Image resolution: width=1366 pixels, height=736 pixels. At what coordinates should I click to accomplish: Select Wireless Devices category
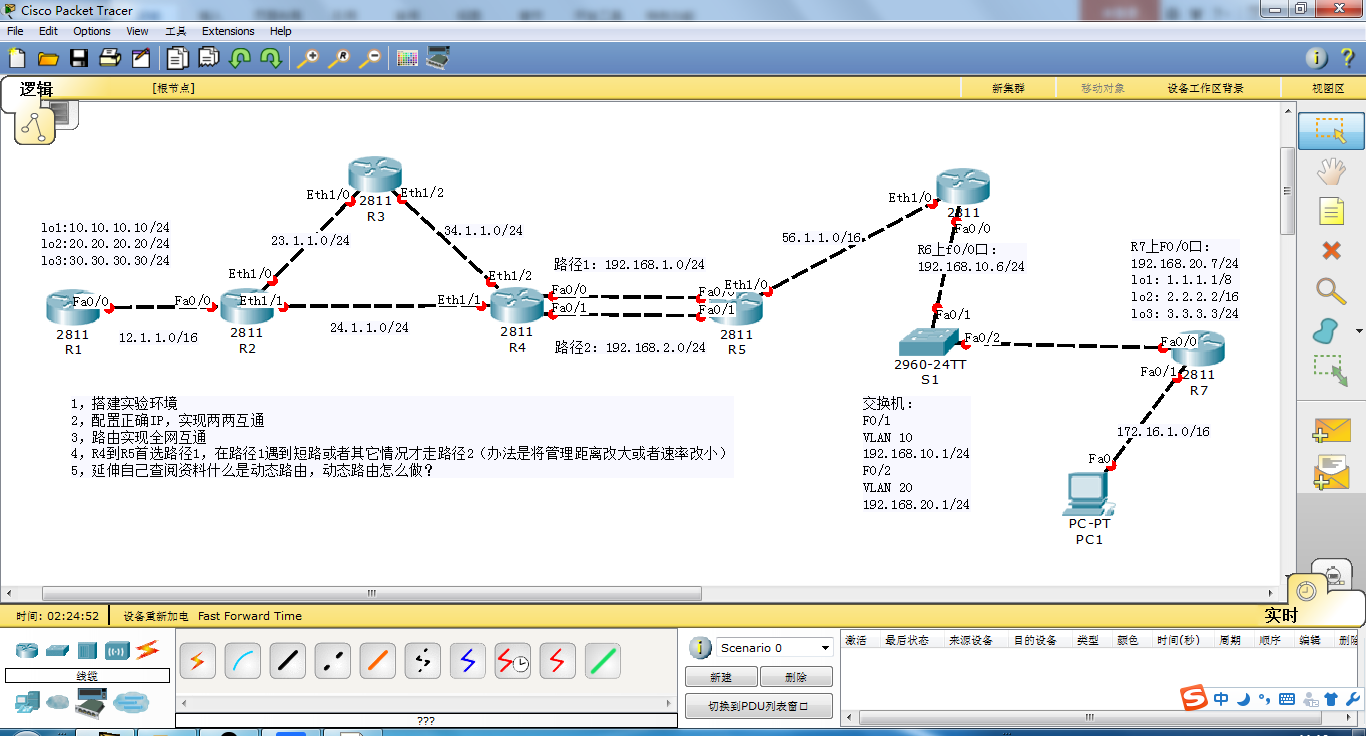(x=117, y=651)
